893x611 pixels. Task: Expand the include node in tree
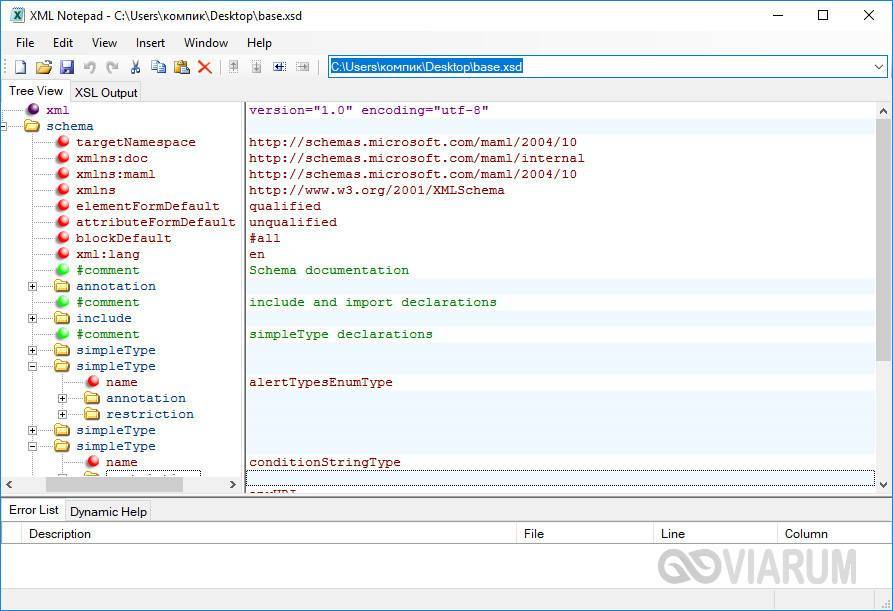click(x=32, y=318)
